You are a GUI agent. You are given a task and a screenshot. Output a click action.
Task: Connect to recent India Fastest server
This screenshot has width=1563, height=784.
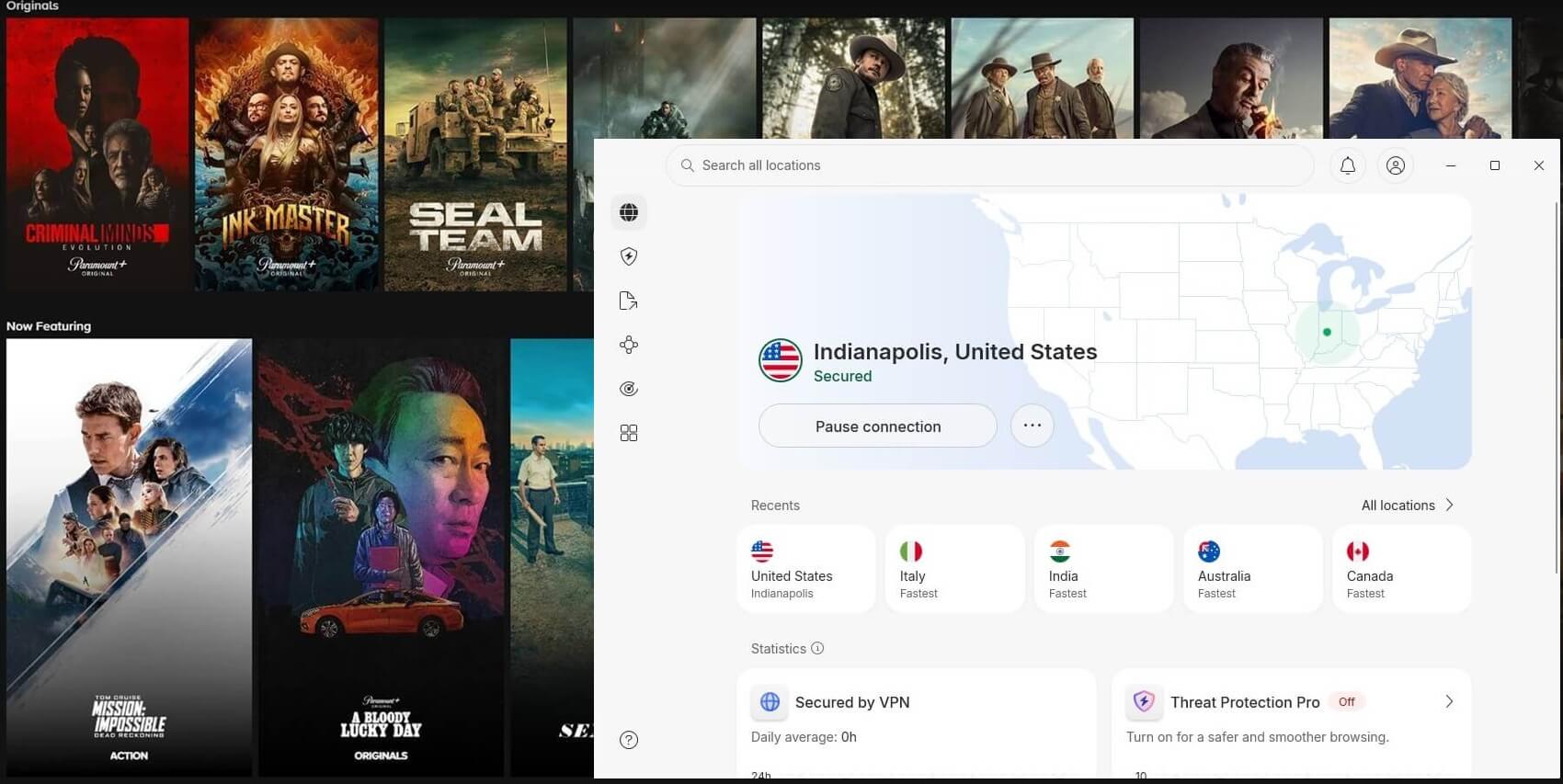point(1104,569)
